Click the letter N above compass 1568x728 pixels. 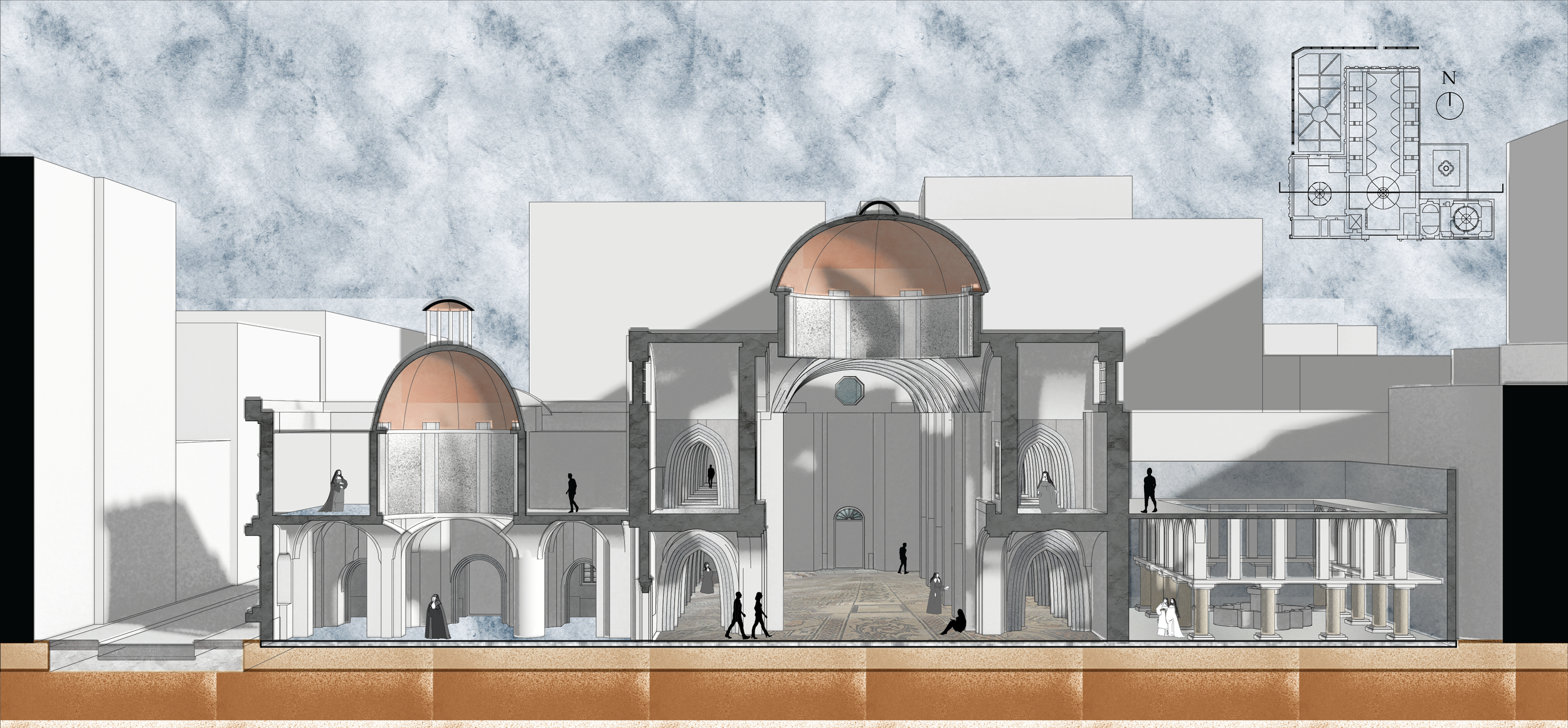(1449, 78)
